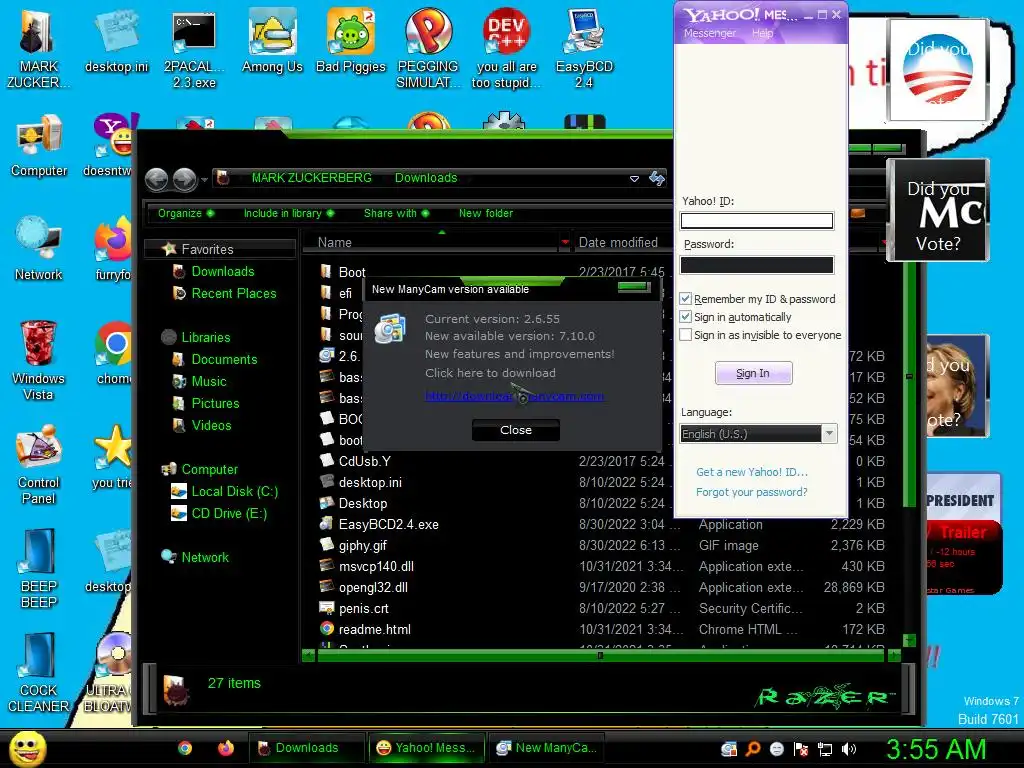Click the Explorer back navigation arrow
The height and width of the screenshot is (768, 1024).
[x=156, y=179]
